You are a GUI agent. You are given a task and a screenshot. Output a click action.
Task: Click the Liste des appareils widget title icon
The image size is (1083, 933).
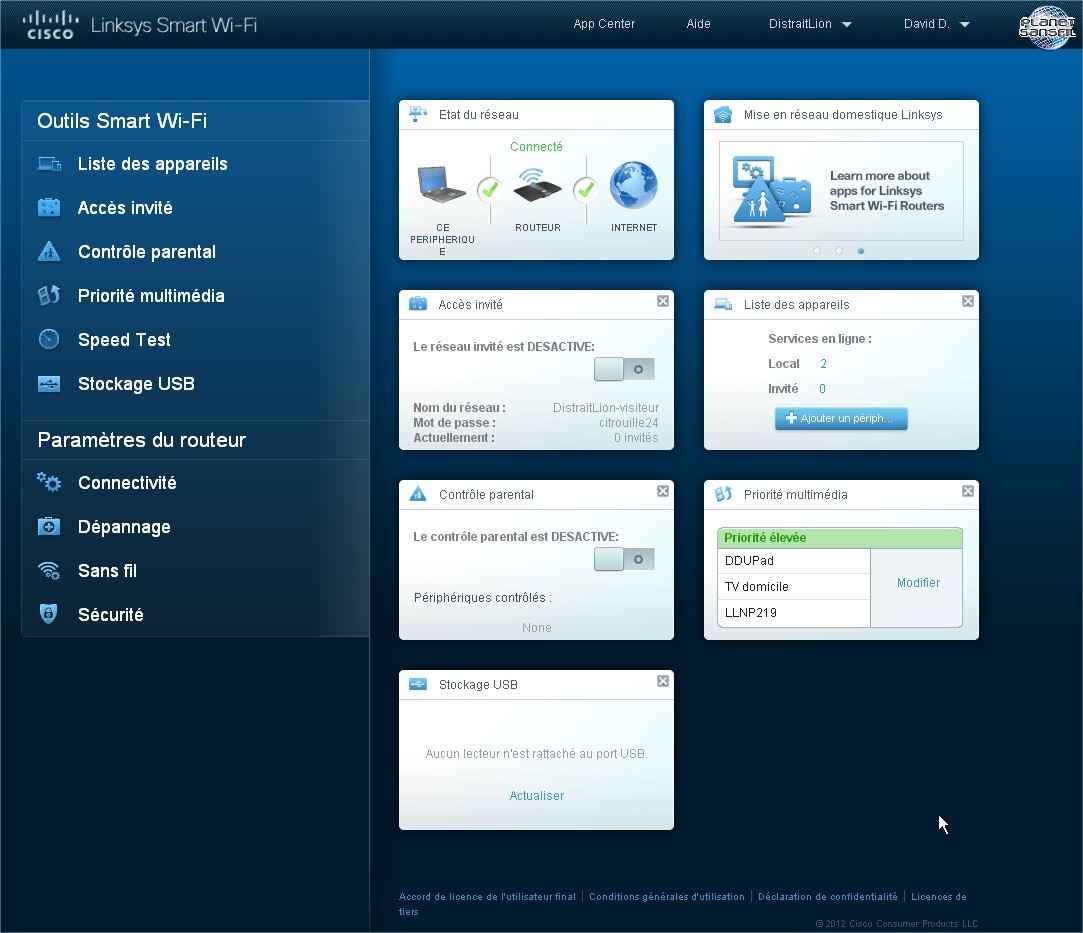pyautogui.click(x=723, y=304)
